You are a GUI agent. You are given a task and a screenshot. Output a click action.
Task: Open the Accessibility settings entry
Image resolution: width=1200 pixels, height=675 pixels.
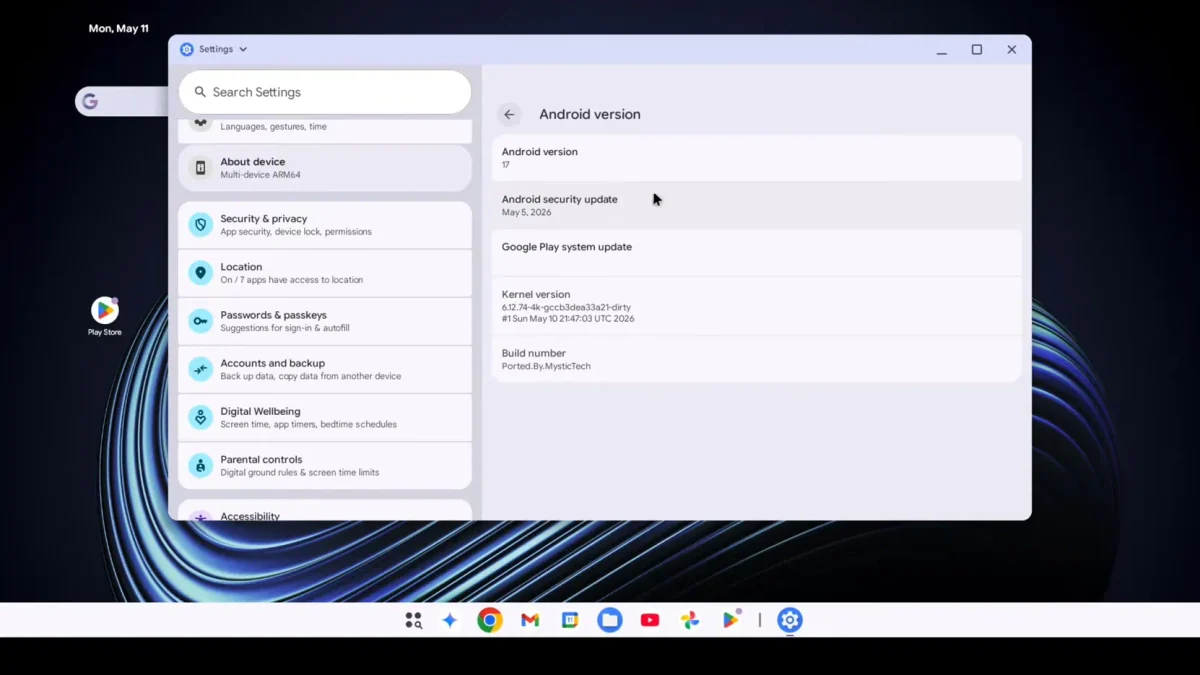(325, 510)
